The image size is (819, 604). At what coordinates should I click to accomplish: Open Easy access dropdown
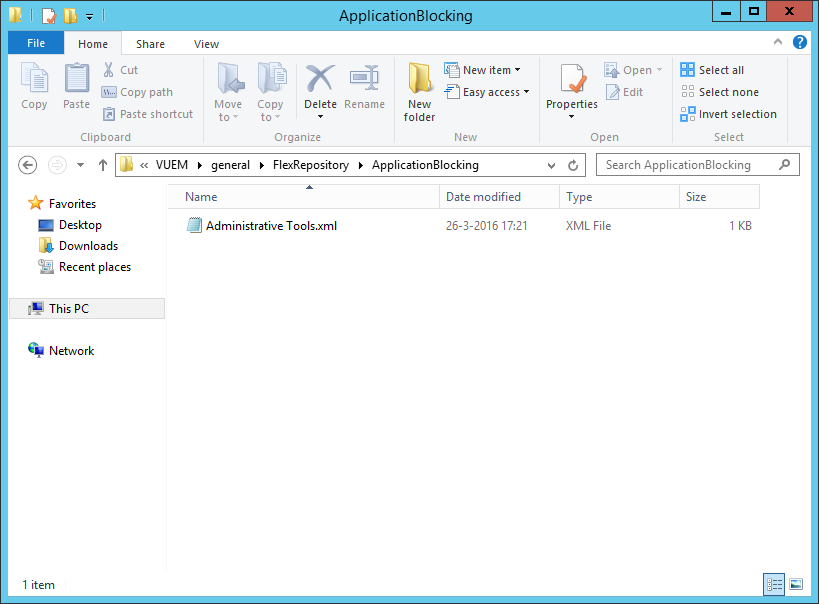pyautogui.click(x=526, y=91)
